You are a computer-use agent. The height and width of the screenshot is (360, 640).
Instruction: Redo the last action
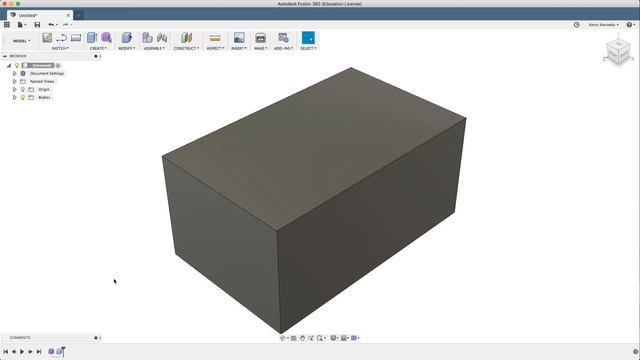(x=67, y=25)
